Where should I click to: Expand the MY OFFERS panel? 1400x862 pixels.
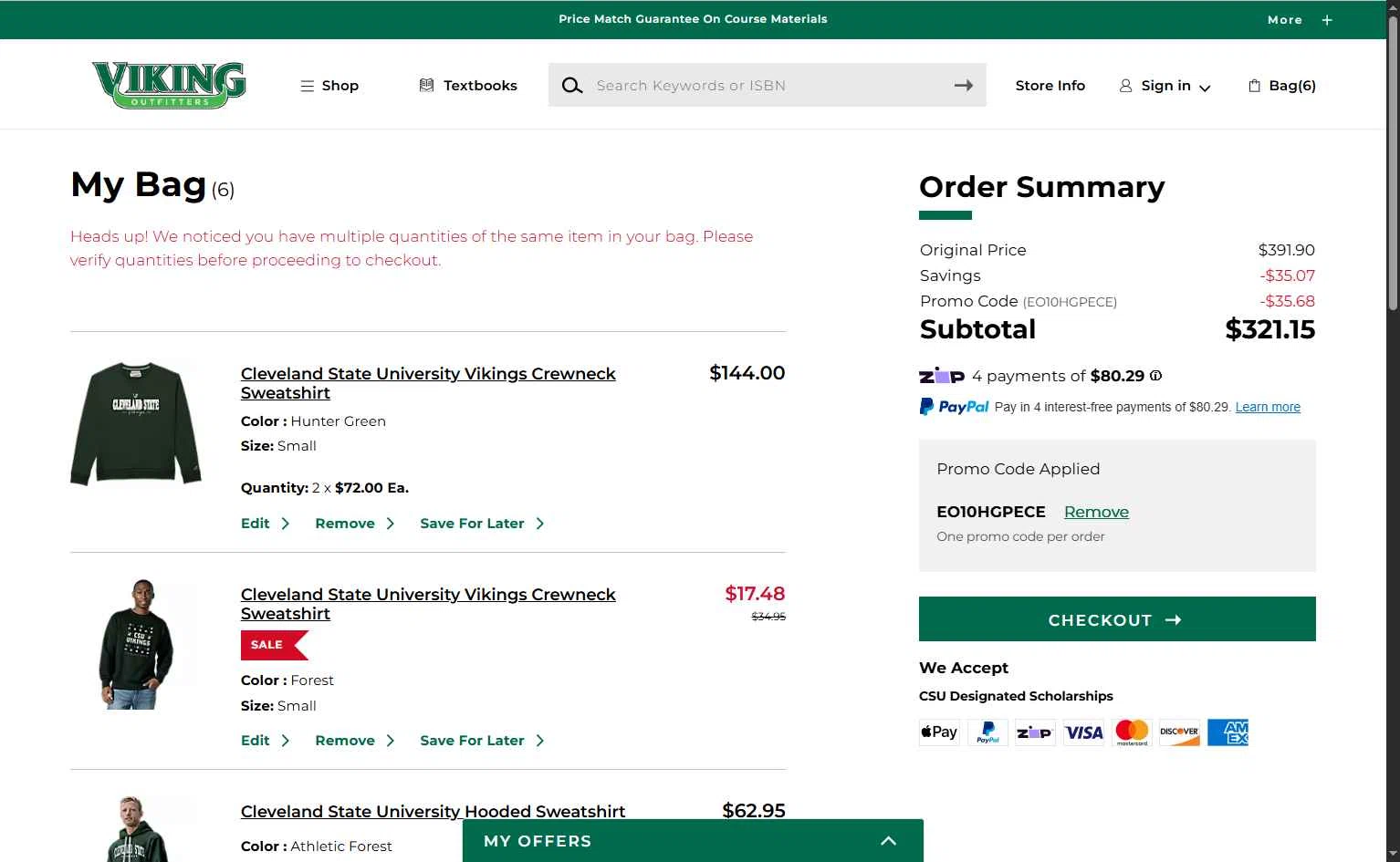(693, 841)
